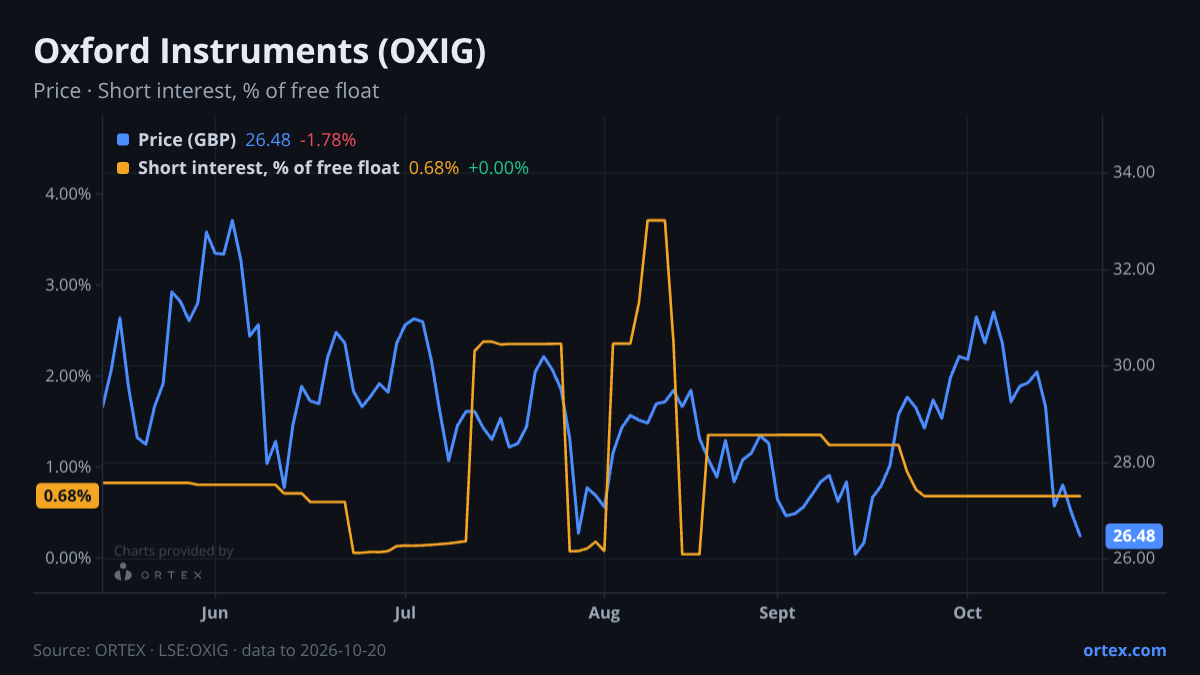This screenshot has height=675, width=1200.
Task: Click the Oct x-axis label
Action: tap(967, 612)
